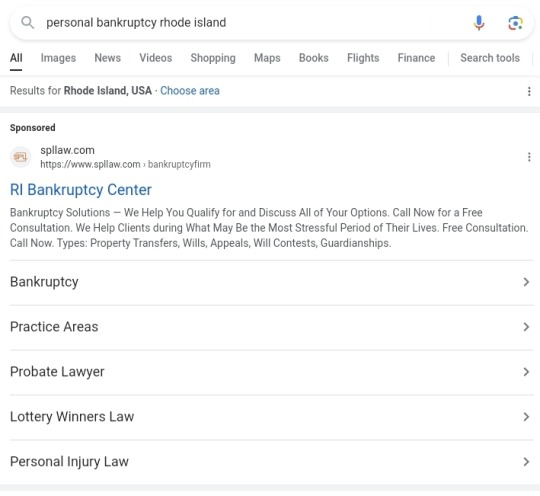
Task: Select the Finance tab
Action: [416, 58]
